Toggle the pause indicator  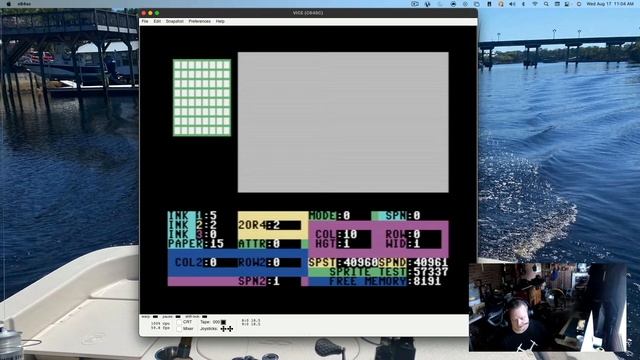coord(178,316)
